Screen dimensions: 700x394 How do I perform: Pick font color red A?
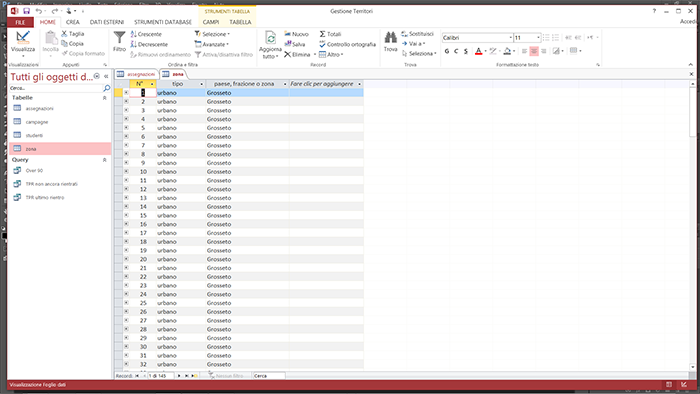479,51
